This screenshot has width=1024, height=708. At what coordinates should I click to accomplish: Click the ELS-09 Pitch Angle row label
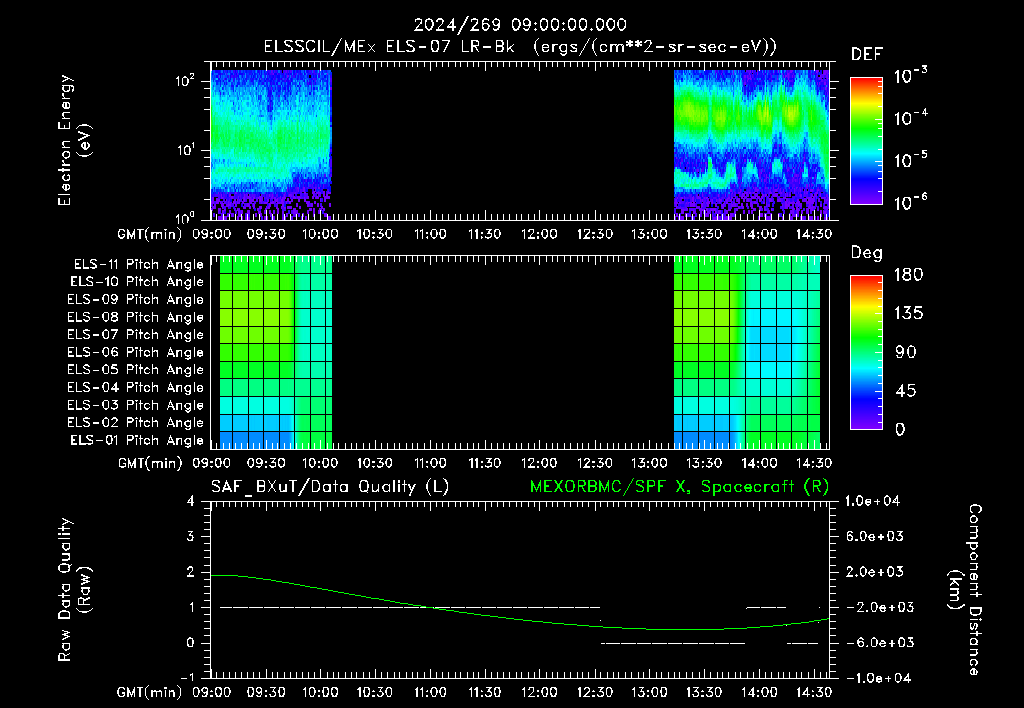tap(136, 300)
